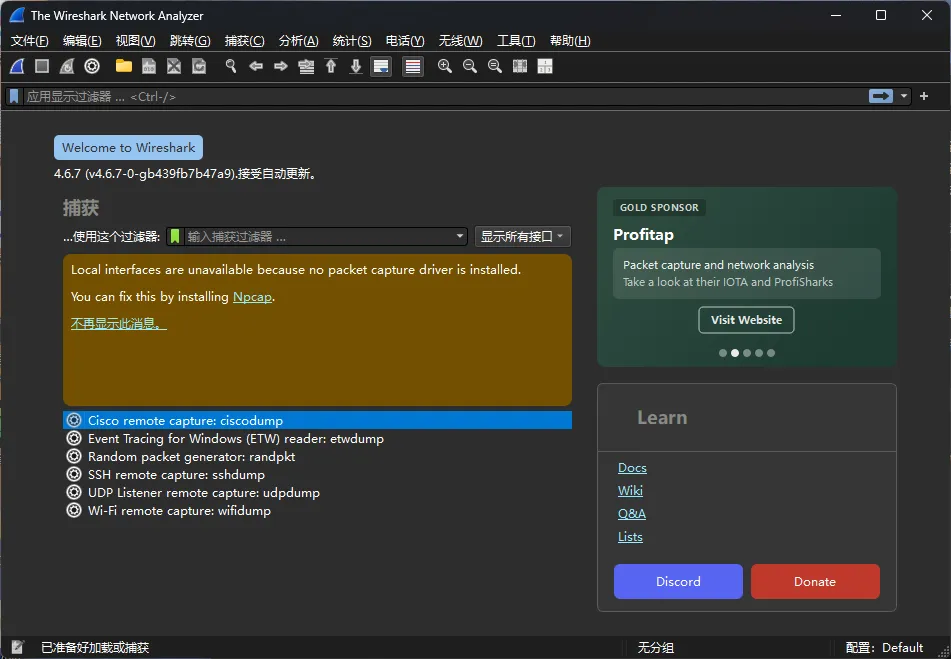Open the 统计(S) menu
The width and height of the screenshot is (951, 659).
click(x=352, y=41)
